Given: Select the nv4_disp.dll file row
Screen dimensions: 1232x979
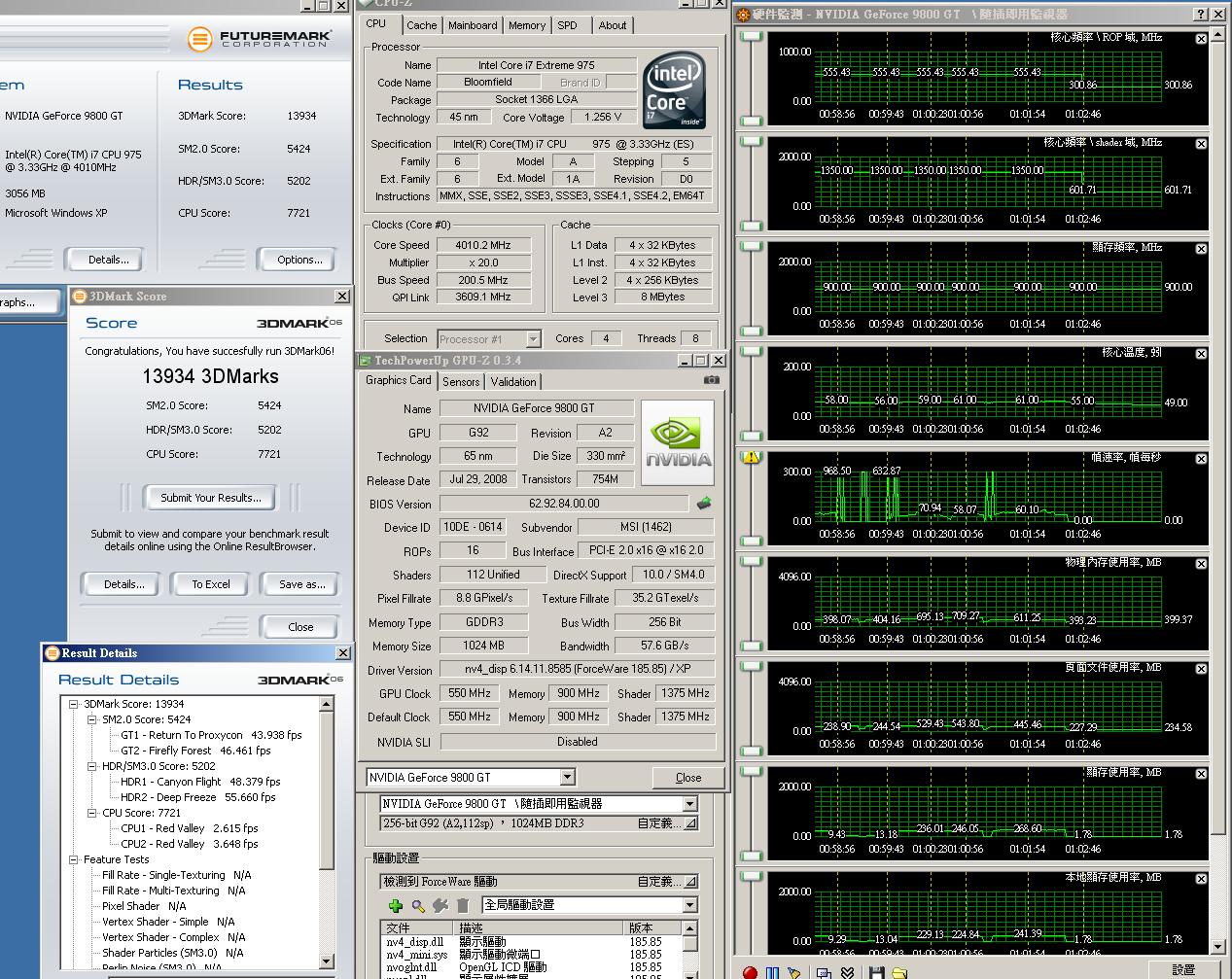Looking at the screenshot, I should [532, 942].
